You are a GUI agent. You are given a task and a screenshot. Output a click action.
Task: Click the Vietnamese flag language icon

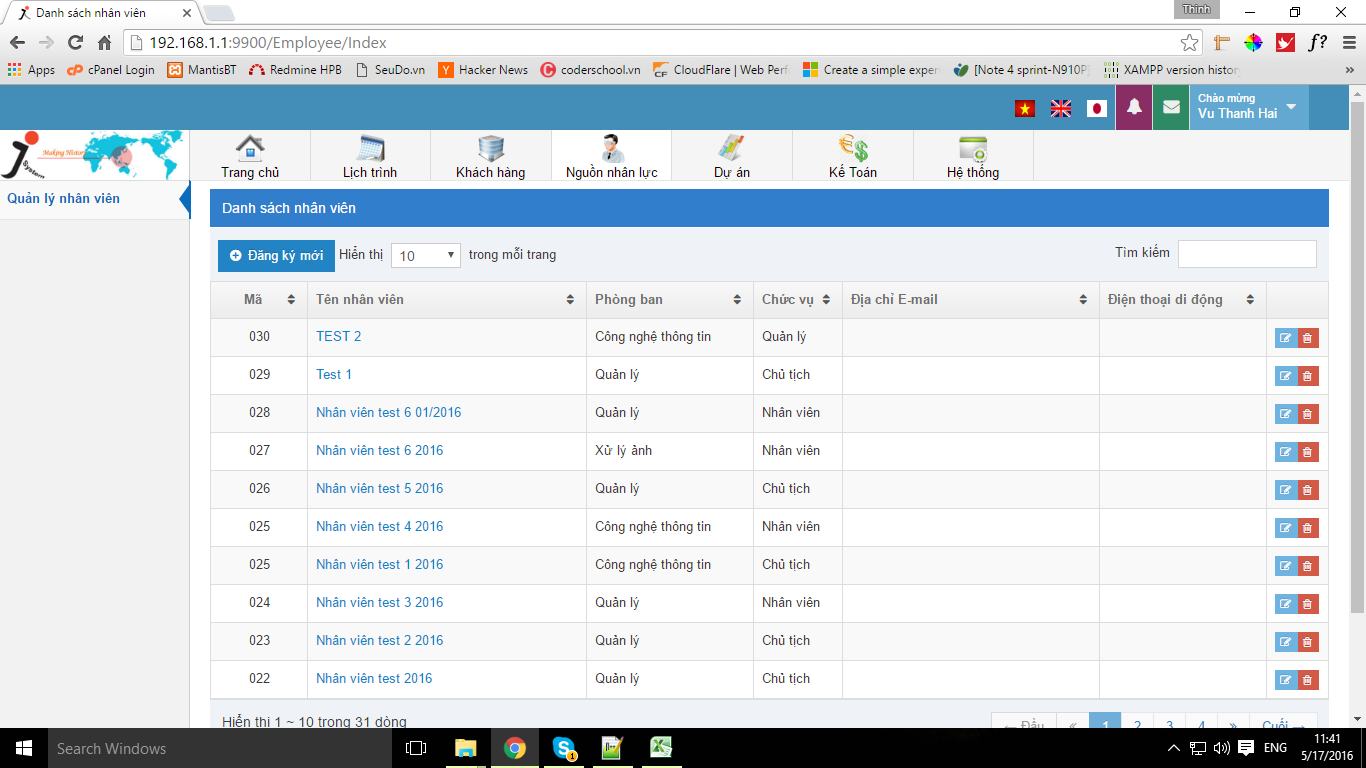click(1025, 108)
